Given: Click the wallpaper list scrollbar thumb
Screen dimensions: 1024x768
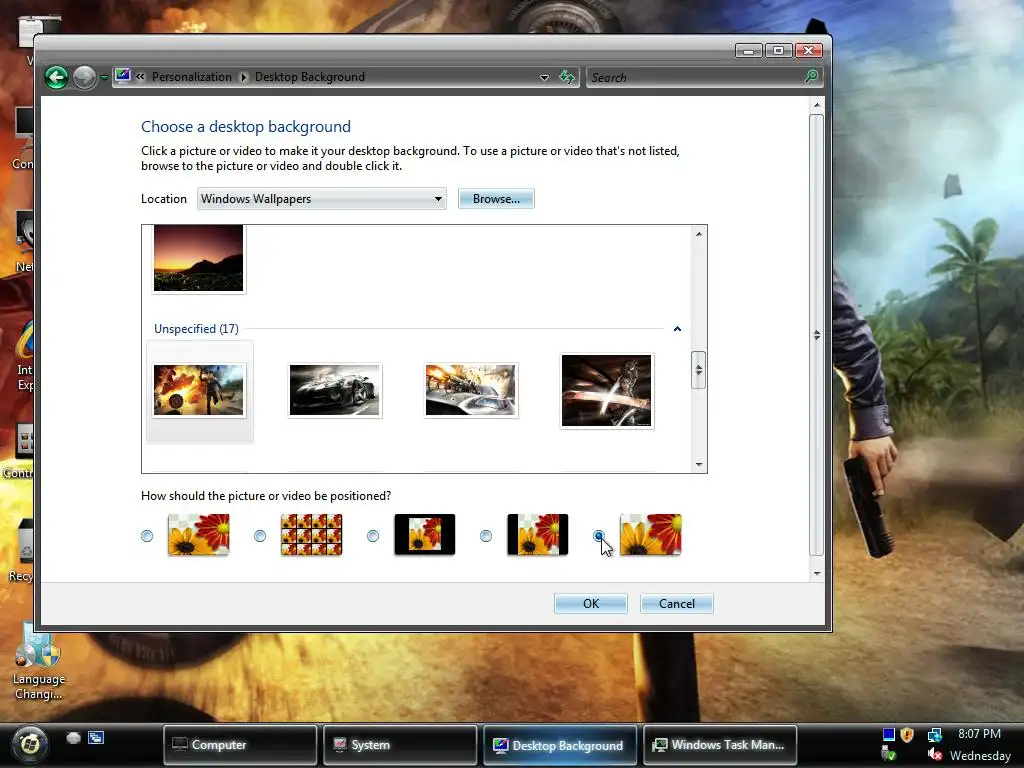Looking at the screenshot, I should [x=699, y=370].
